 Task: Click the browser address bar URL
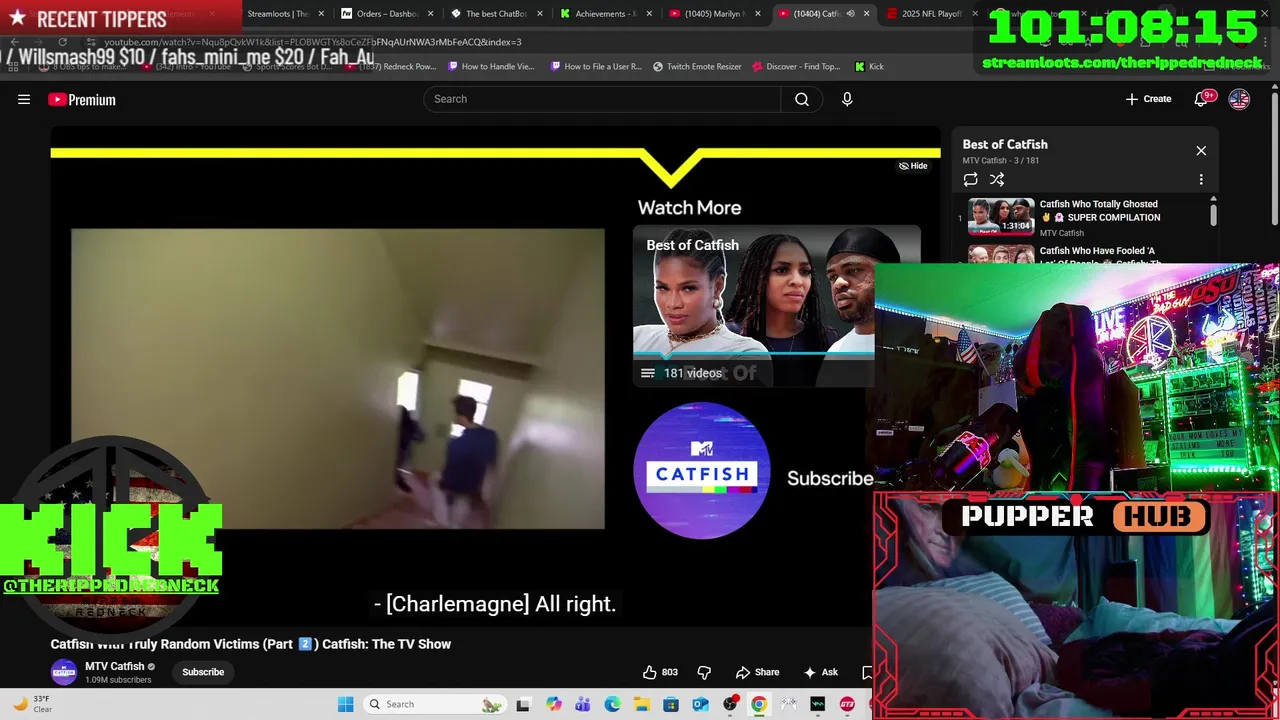coord(313,42)
